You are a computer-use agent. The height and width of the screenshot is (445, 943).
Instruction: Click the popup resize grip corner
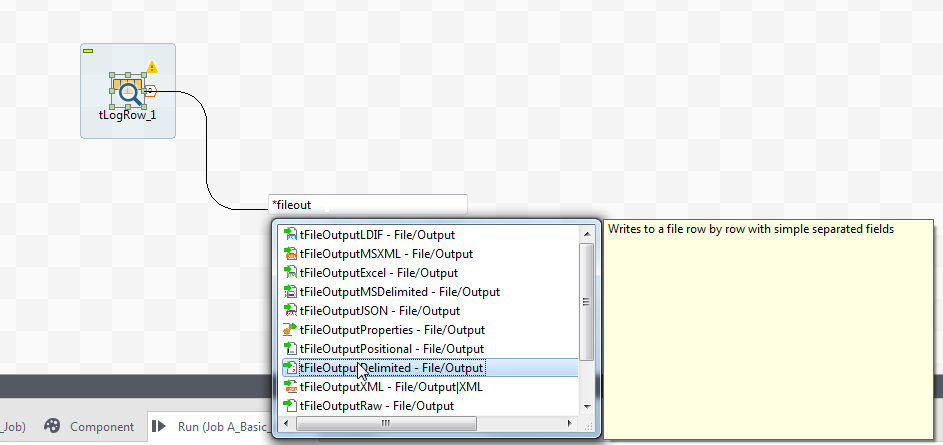(x=588, y=425)
